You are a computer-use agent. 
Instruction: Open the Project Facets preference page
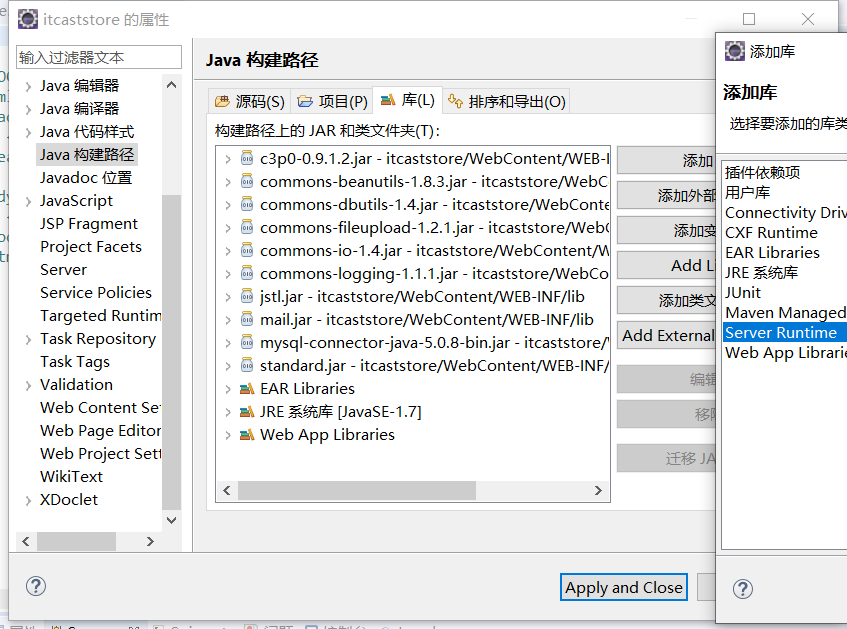[91, 246]
